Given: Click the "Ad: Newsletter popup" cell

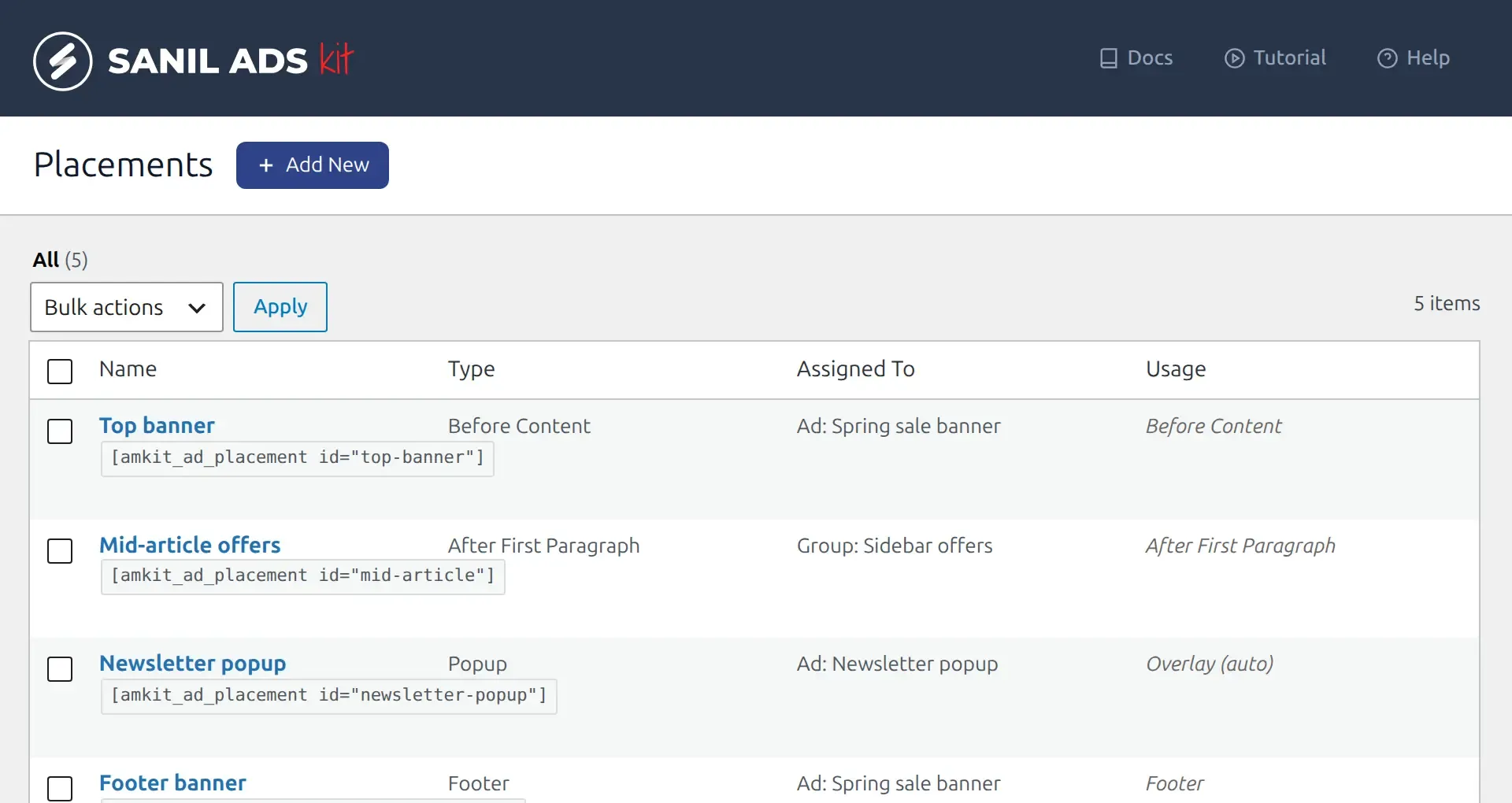Looking at the screenshot, I should (897, 664).
